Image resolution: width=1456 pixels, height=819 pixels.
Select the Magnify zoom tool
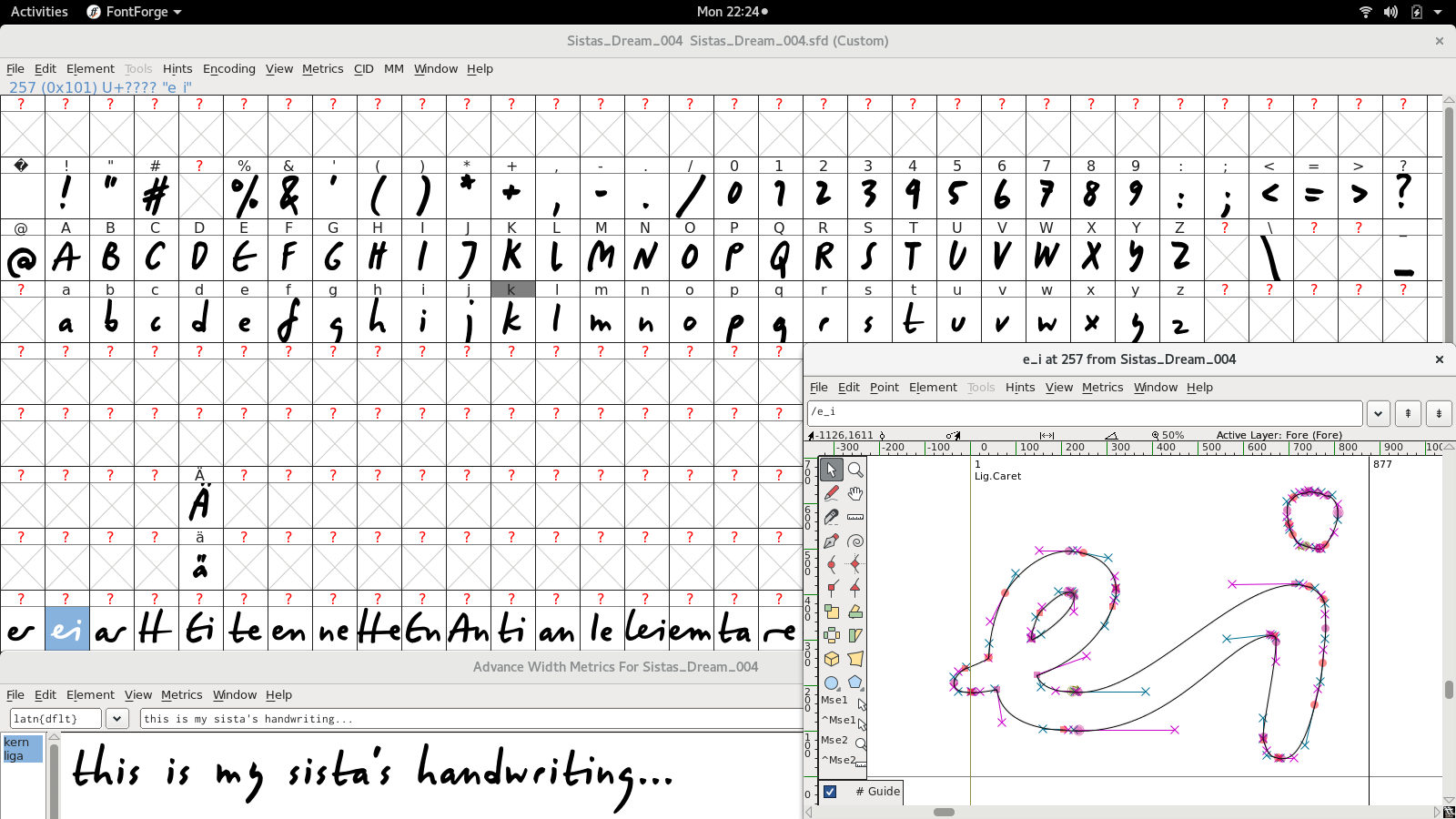(x=855, y=470)
